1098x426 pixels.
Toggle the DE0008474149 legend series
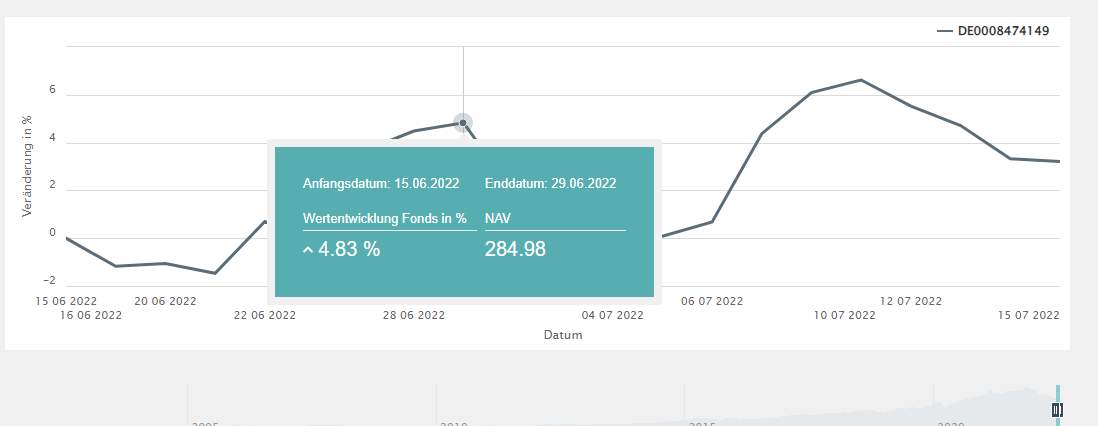[x=1003, y=31]
